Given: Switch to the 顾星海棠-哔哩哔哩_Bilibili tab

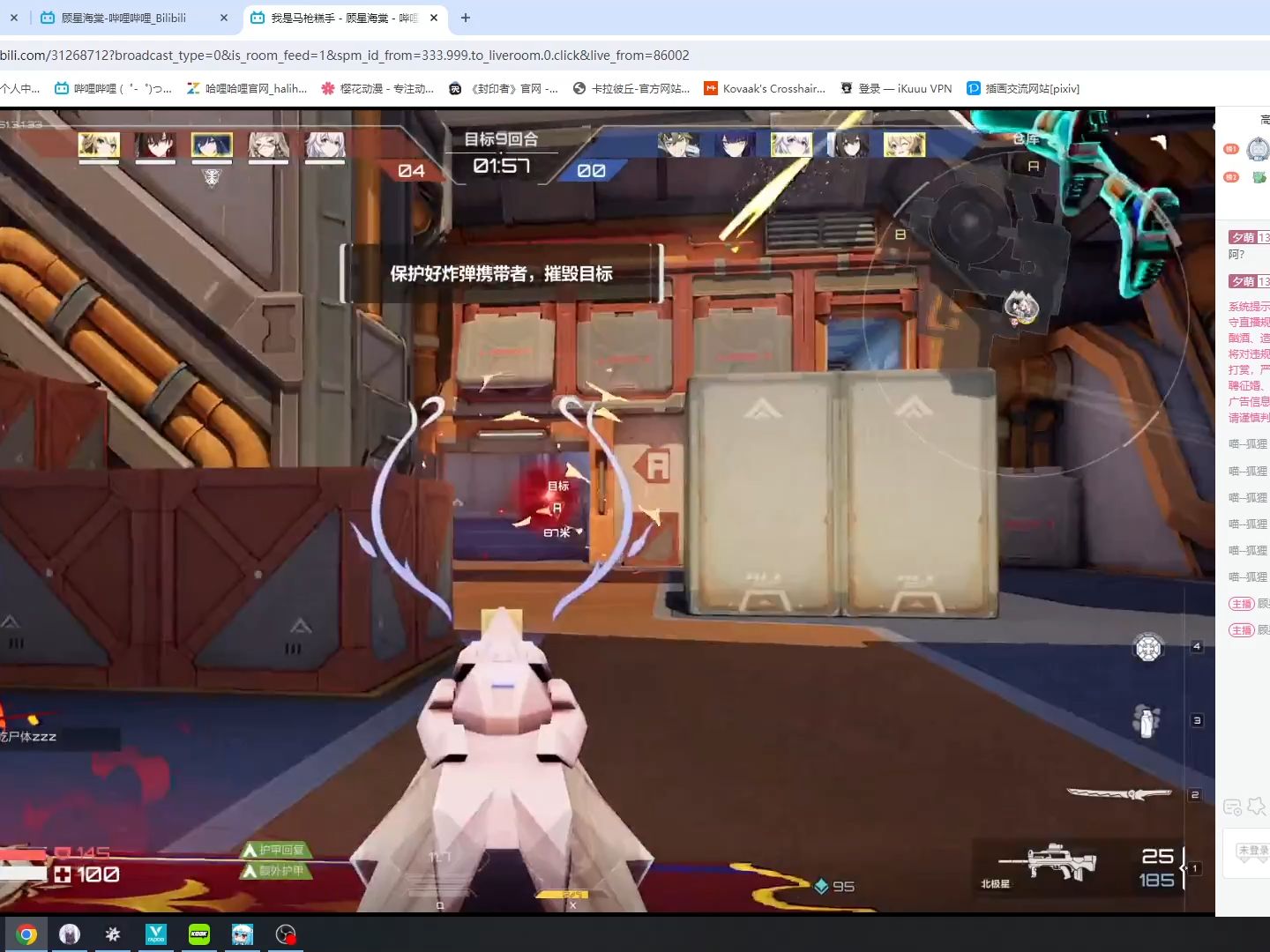Looking at the screenshot, I should pos(123,18).
